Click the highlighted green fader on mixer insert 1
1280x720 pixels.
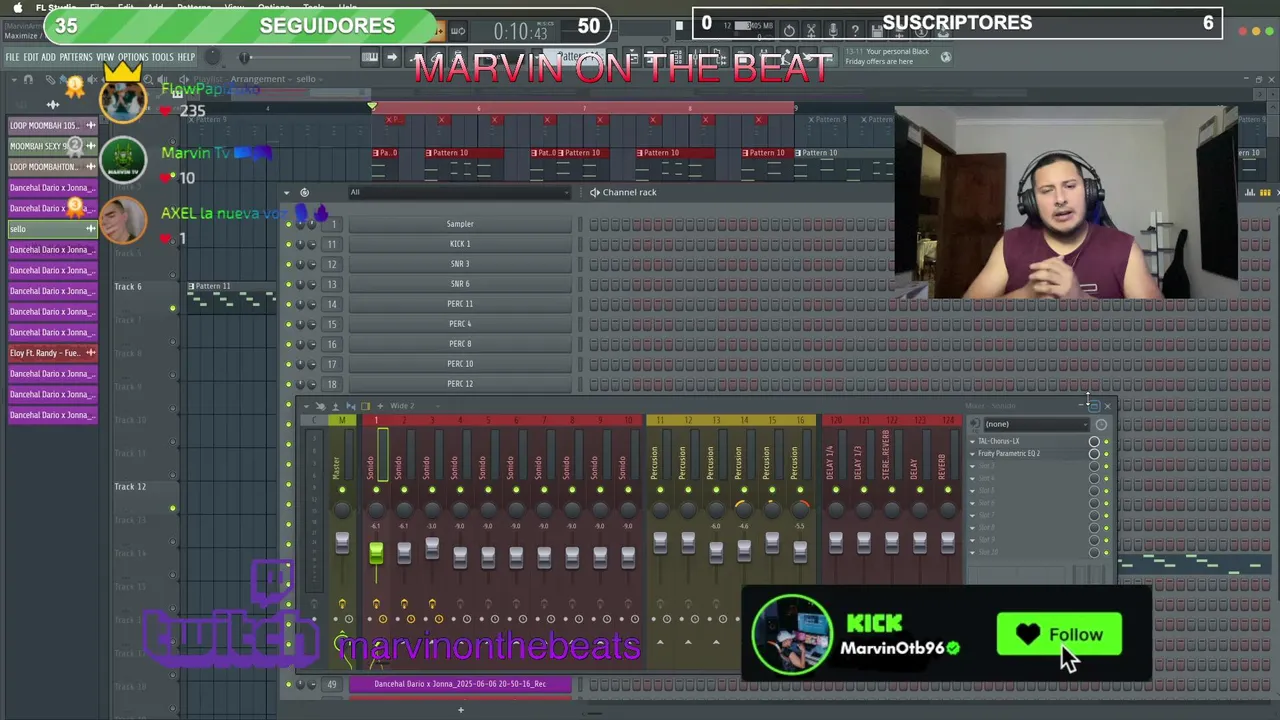[x=376, y=552]
